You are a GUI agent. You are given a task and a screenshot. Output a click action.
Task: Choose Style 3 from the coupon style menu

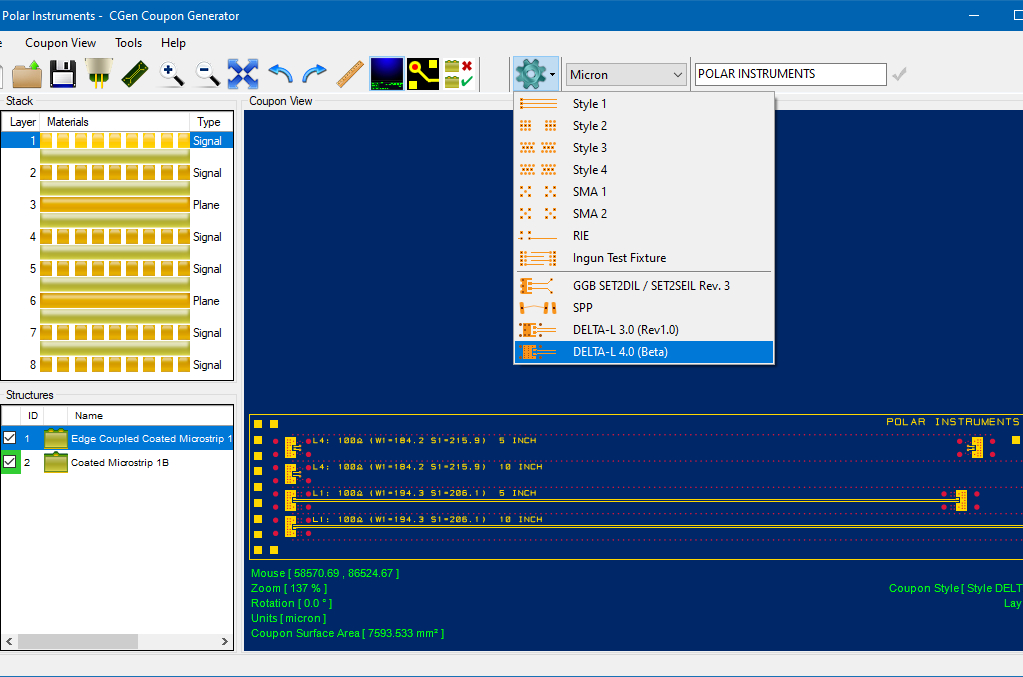coord(644,148)
